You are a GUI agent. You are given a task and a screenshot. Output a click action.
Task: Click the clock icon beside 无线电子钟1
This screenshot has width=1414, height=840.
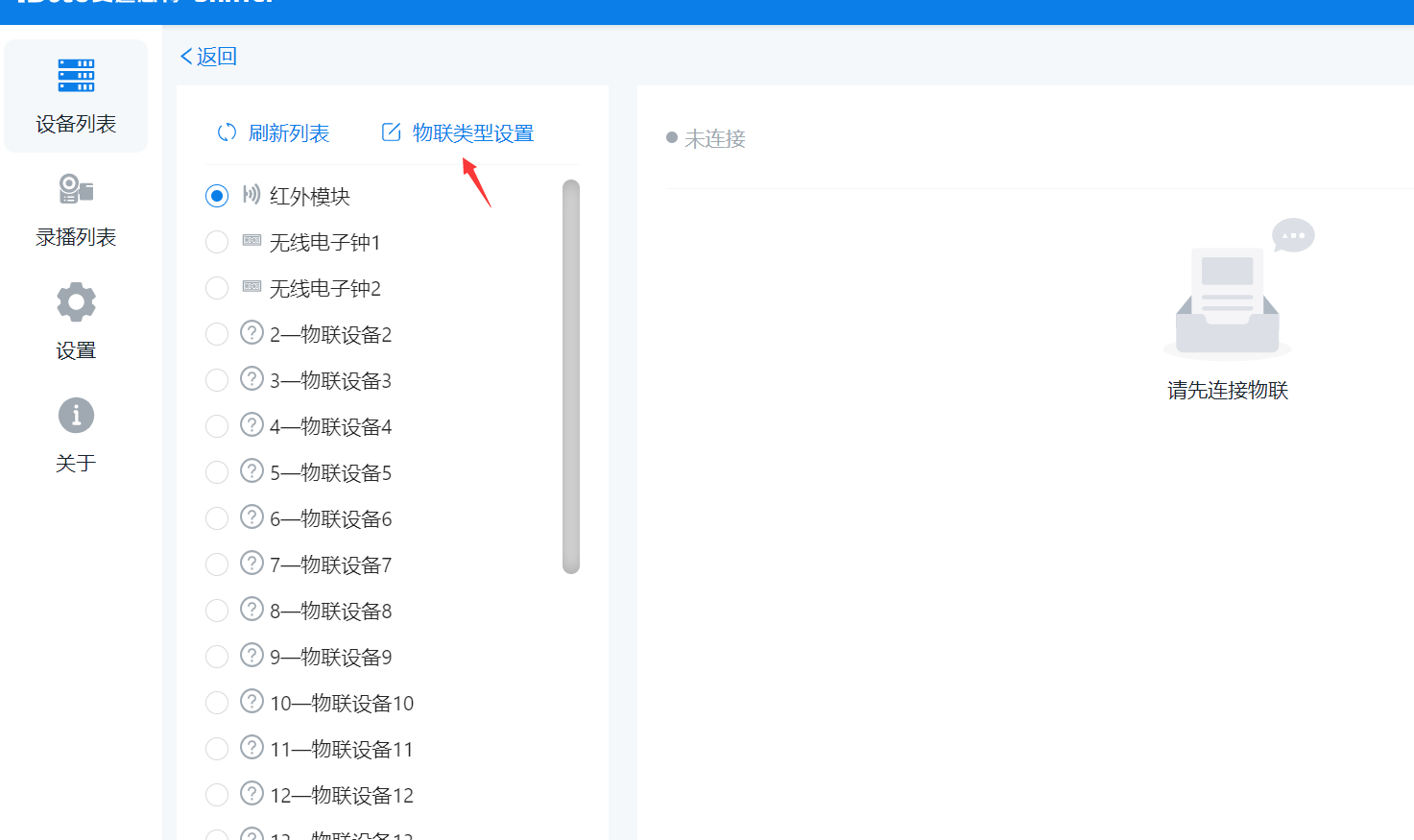[x=252, y=241]
